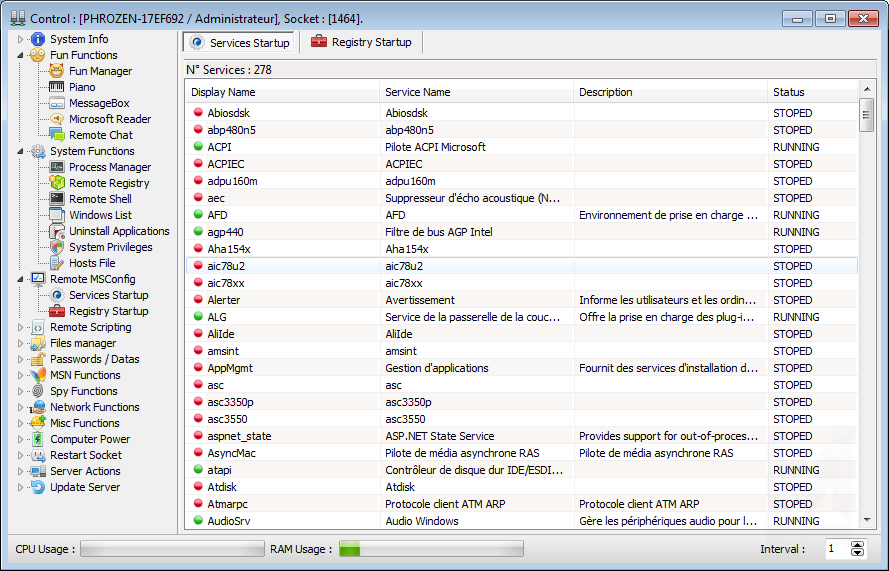Sort by the Status column header

(812, 92)
